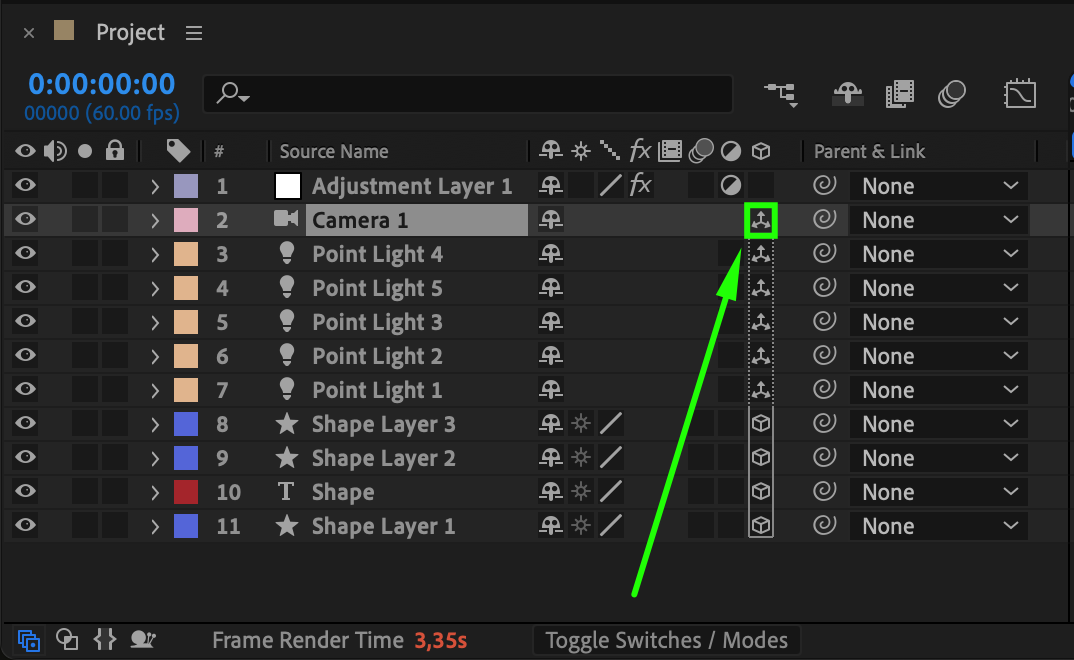Viewport: 1074px width, 660px height.
Task: Click the 3D switch on Camera 1
Action: (761, 220)
